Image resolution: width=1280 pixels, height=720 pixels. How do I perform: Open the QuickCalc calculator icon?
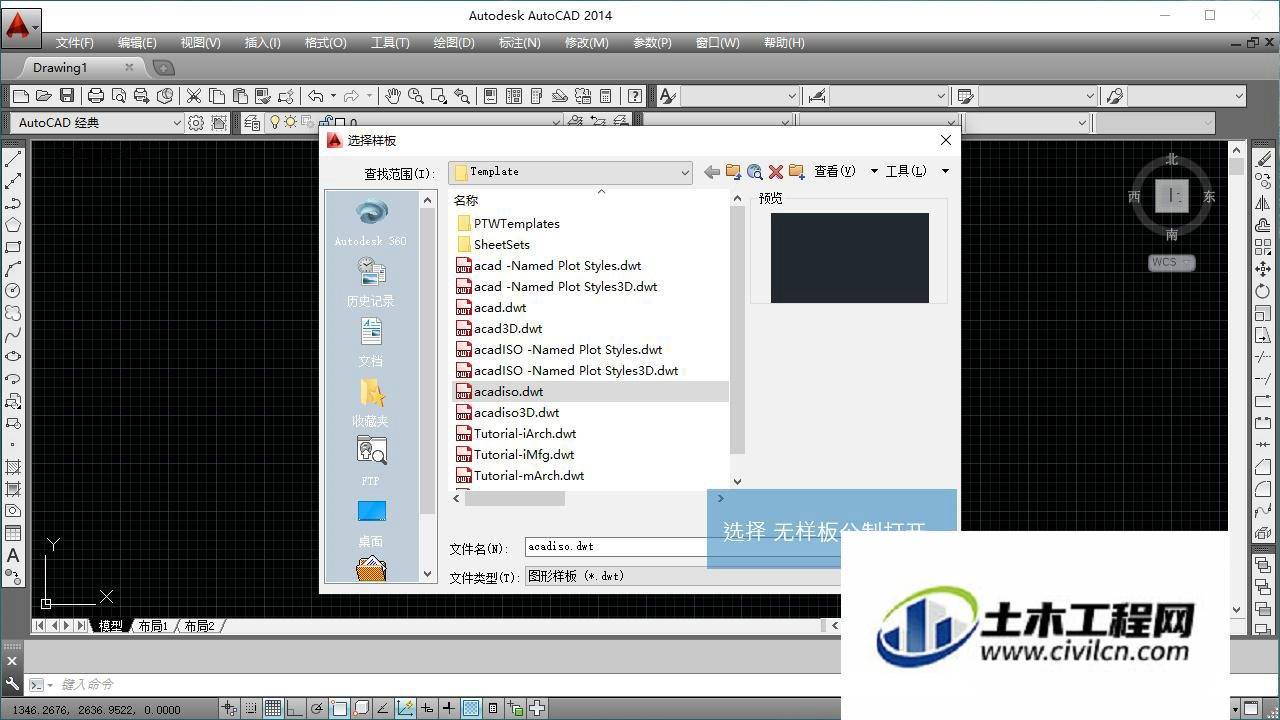[x=606, y=96]
